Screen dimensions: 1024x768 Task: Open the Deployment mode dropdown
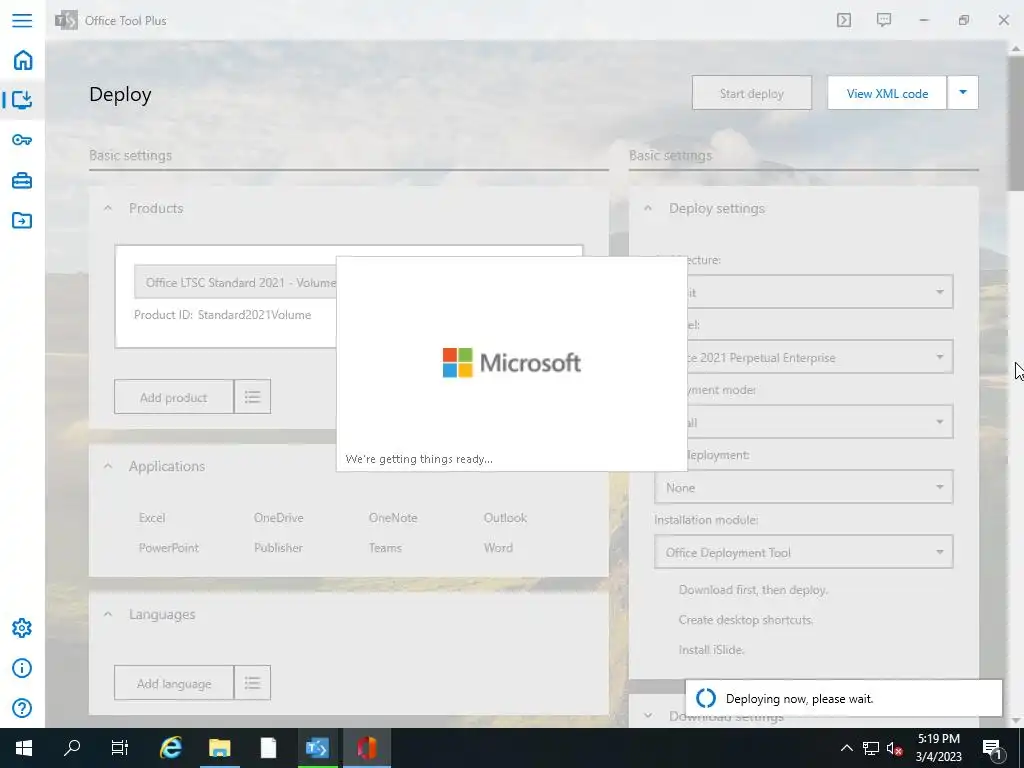tap(820, 422)
